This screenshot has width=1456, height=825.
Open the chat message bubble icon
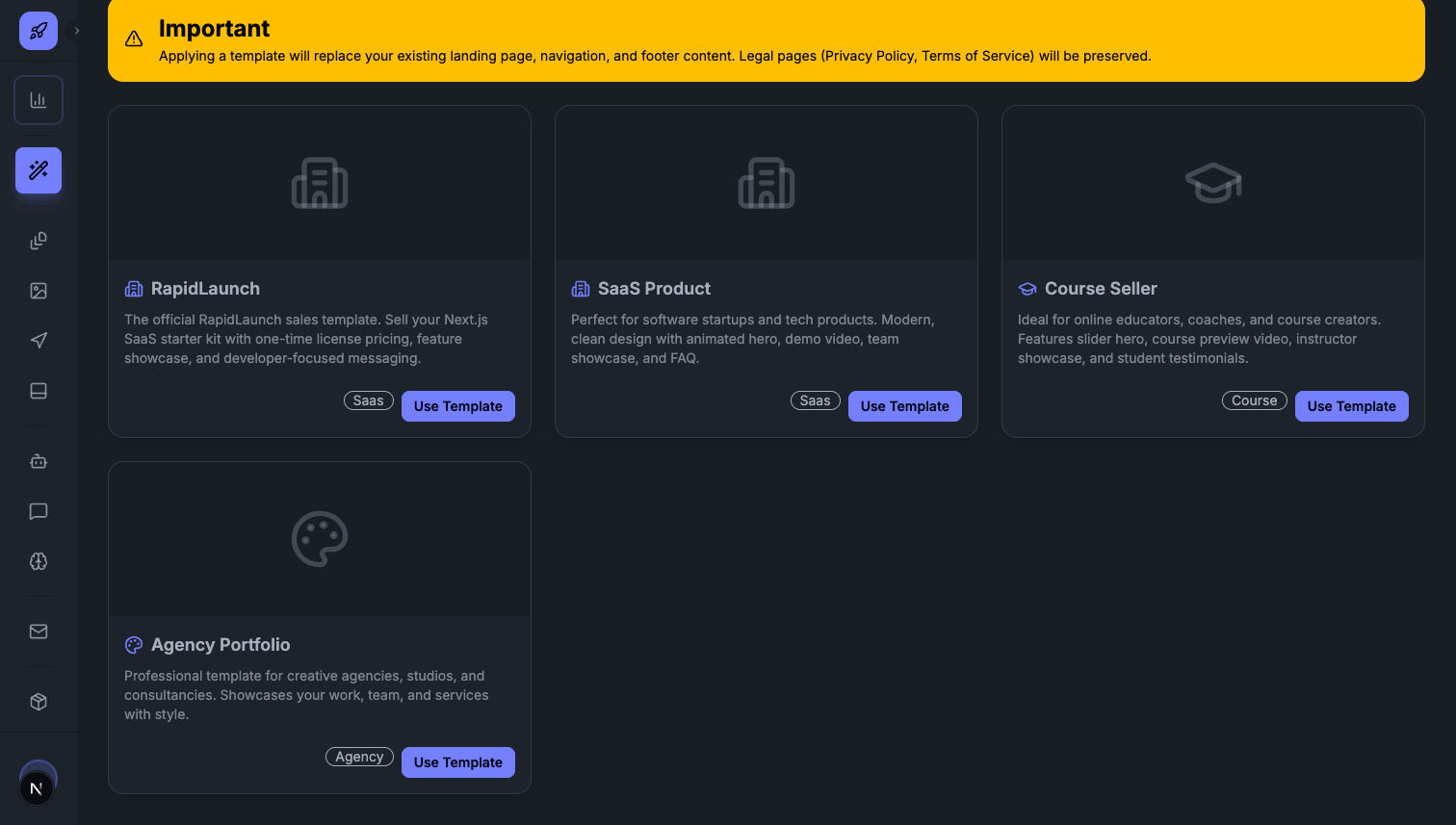(39, 511)
